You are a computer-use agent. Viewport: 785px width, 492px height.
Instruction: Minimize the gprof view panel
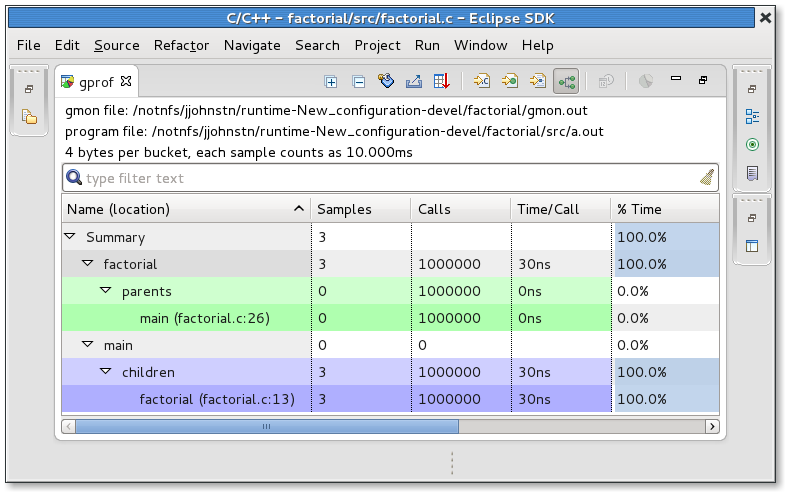coord(676,79)
